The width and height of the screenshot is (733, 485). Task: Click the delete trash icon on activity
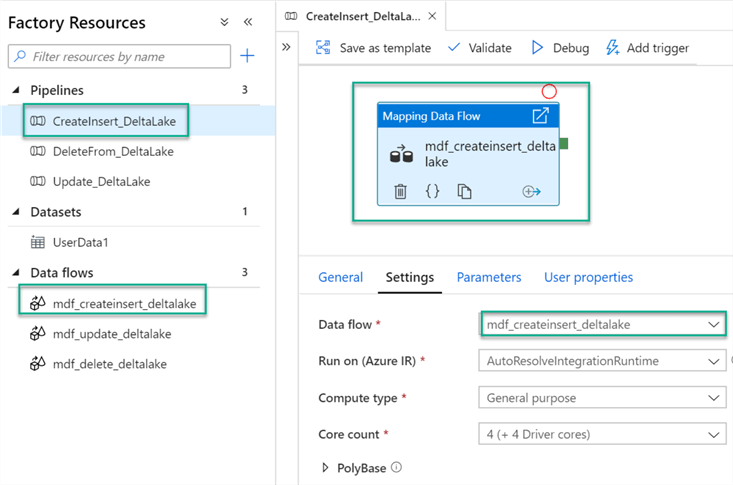click(400, 191)
